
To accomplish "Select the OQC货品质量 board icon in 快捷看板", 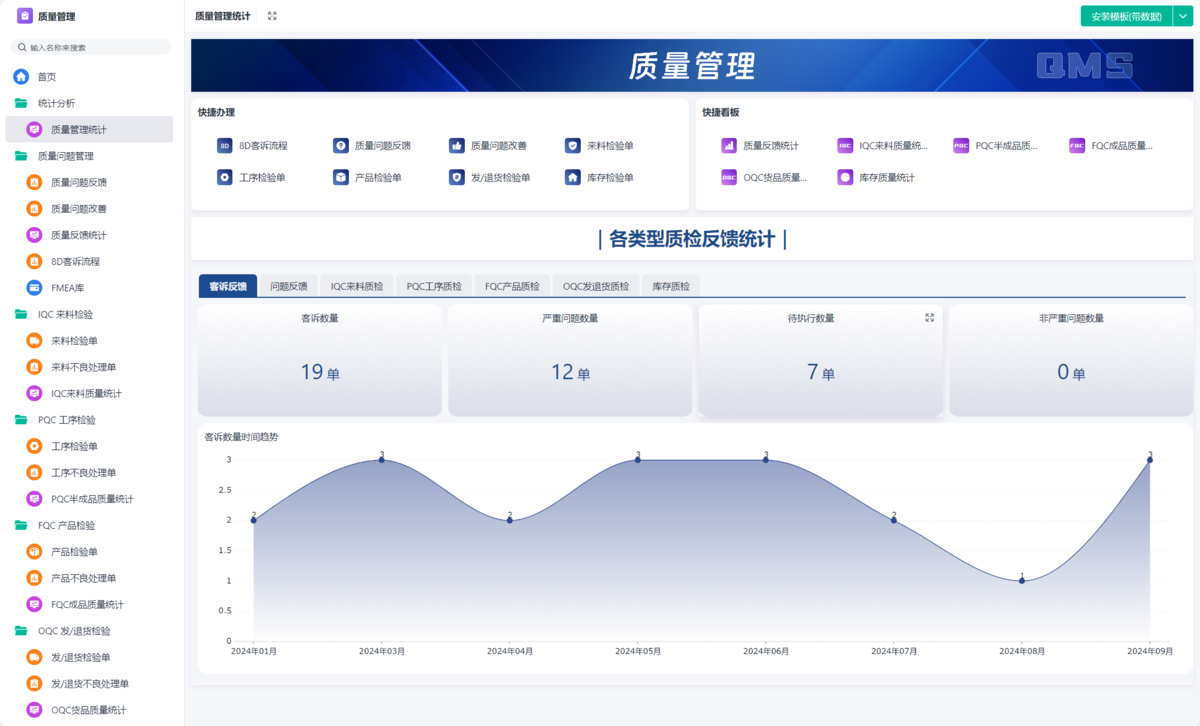I will pyautogui.click(x=729, y=177).
